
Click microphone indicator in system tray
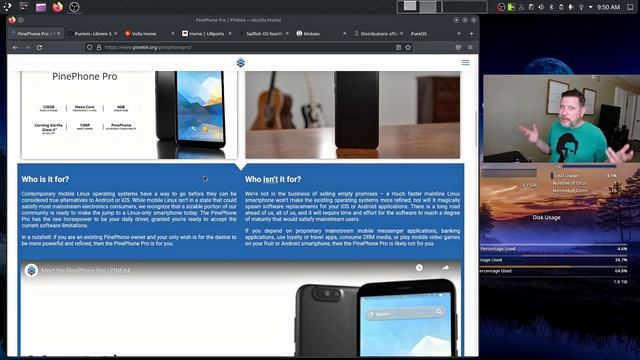(571, 7)
